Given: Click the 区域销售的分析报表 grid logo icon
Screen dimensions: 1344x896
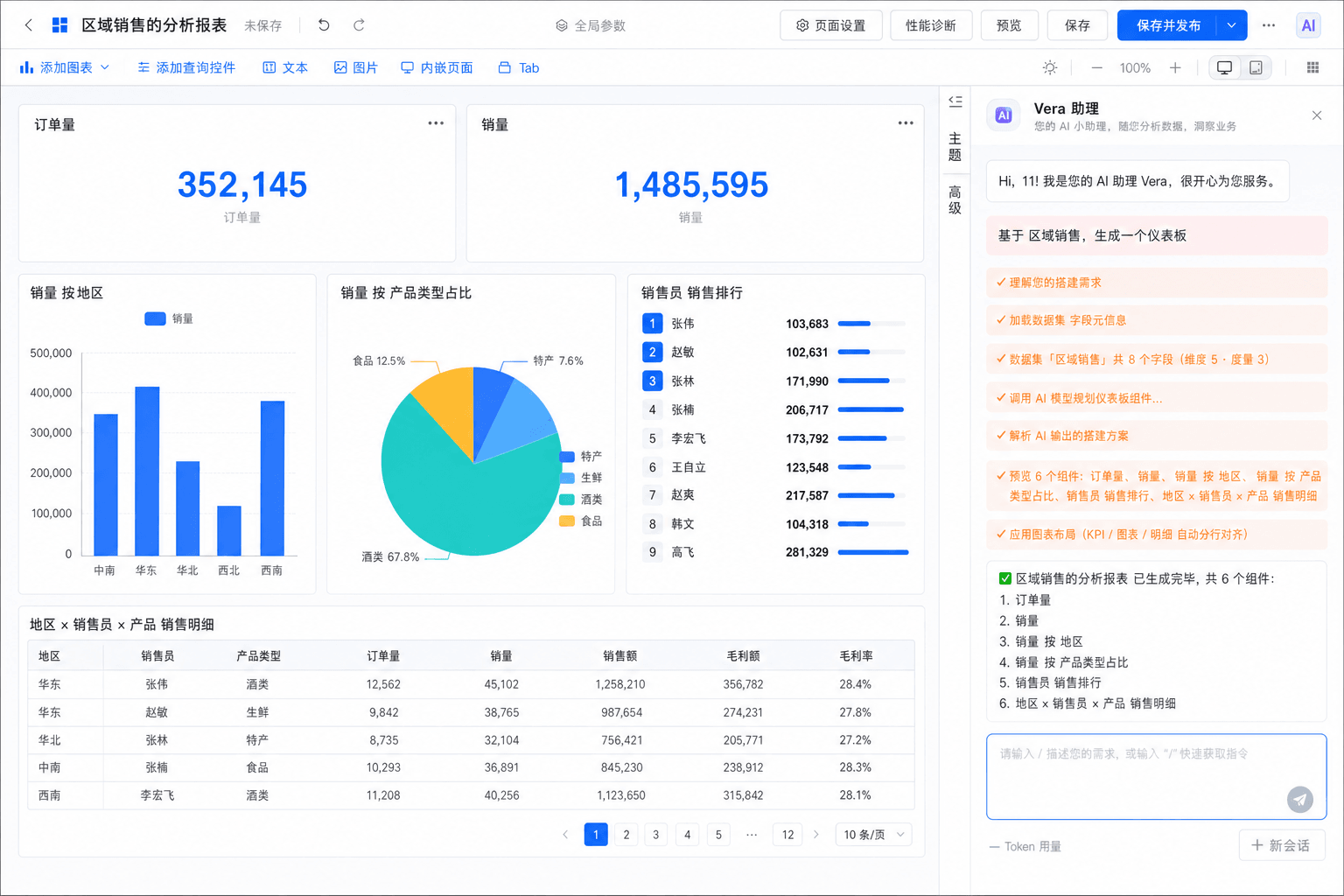Looking at the screenshot, I should pos(59,25).
